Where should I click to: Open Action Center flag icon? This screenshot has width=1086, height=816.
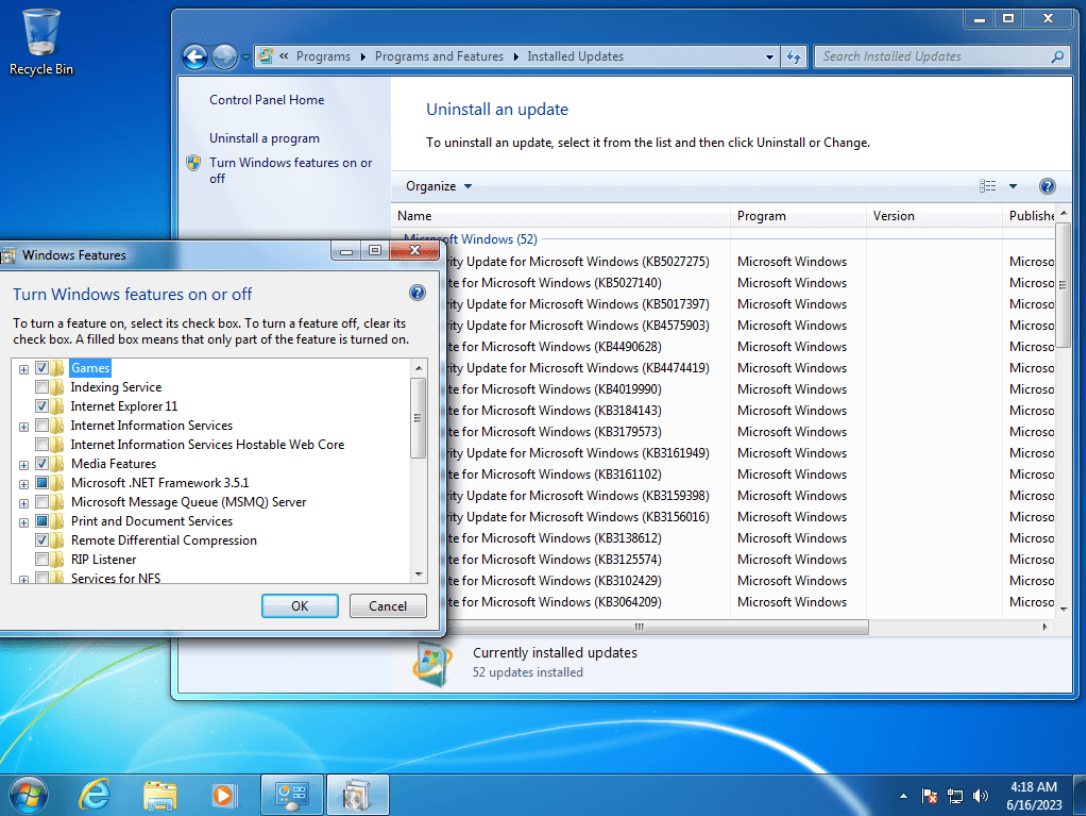click(x=929, y=796)
